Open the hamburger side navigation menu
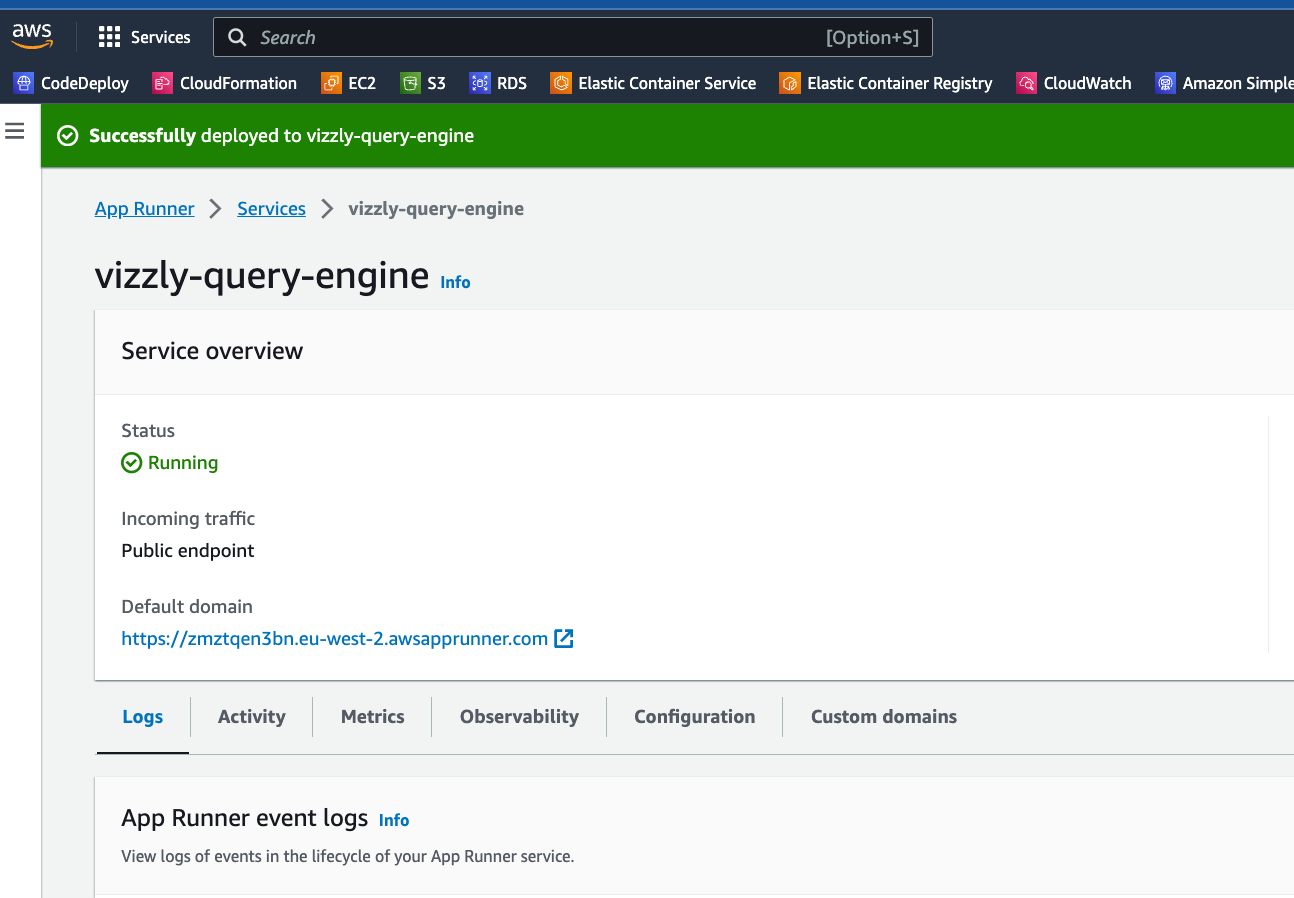 (15, 131)
